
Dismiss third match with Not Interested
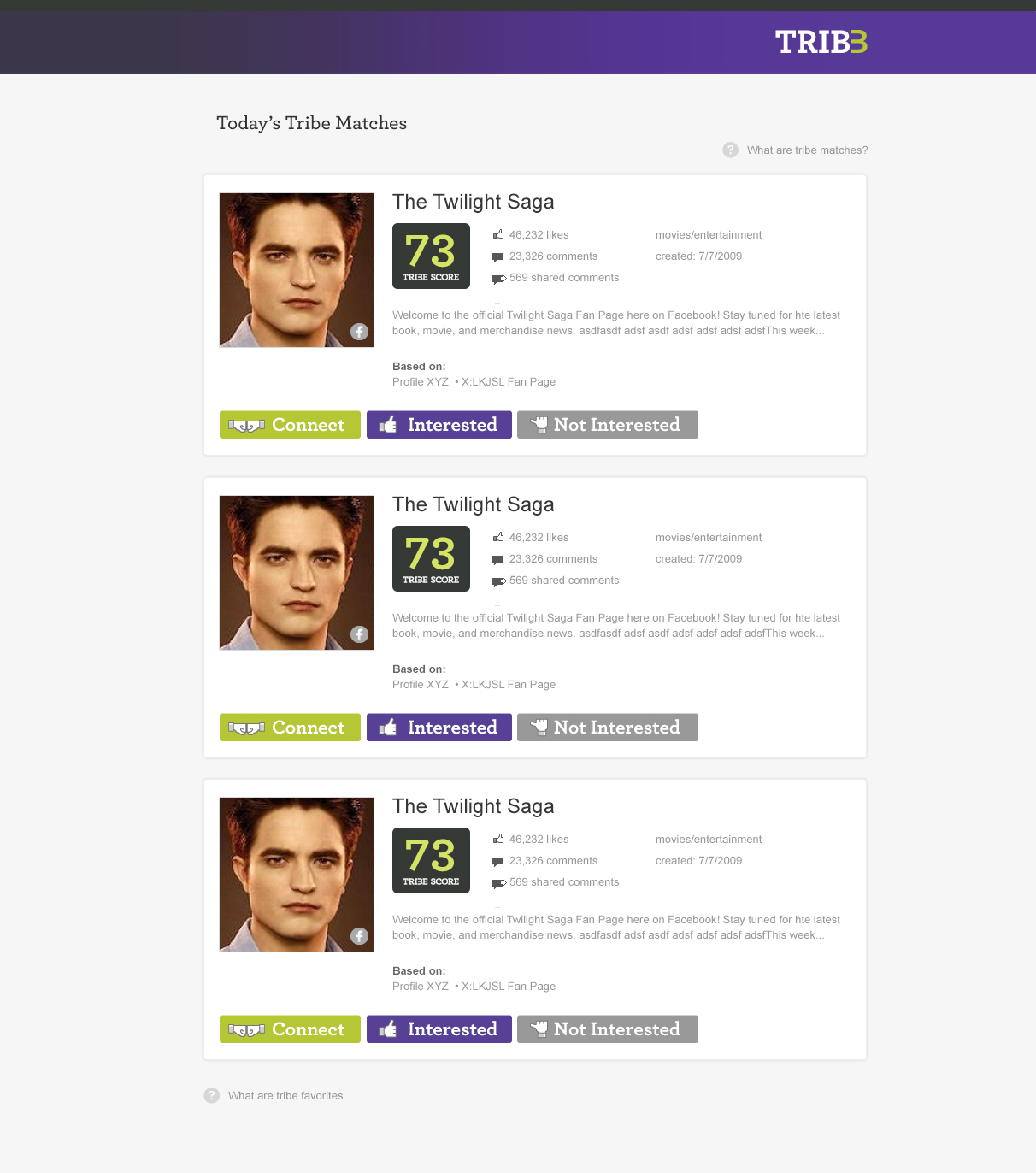point(607,1029)
